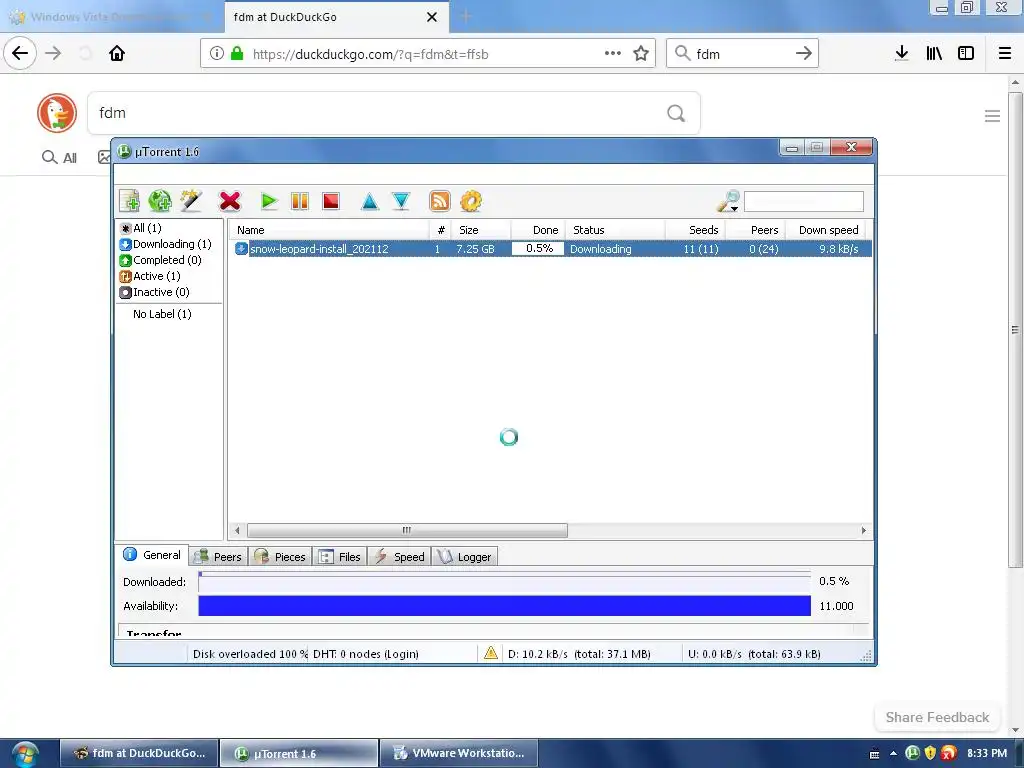Toggle the Firefox sidebar icon
This screenshot has height=768, width=1024.
(966, 54)
